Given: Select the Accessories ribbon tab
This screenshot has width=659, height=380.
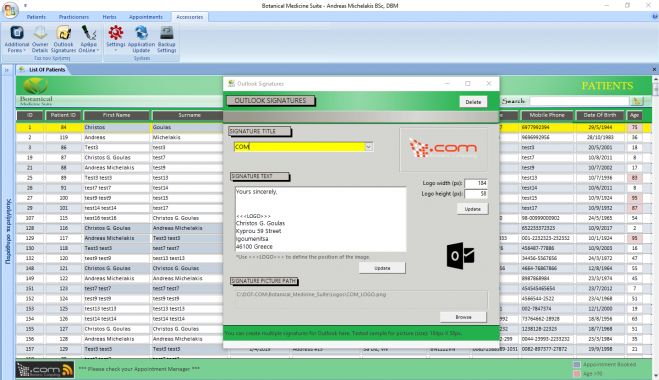Looking at the screenshot, I should pyautogui.click(x=190, y=17).
